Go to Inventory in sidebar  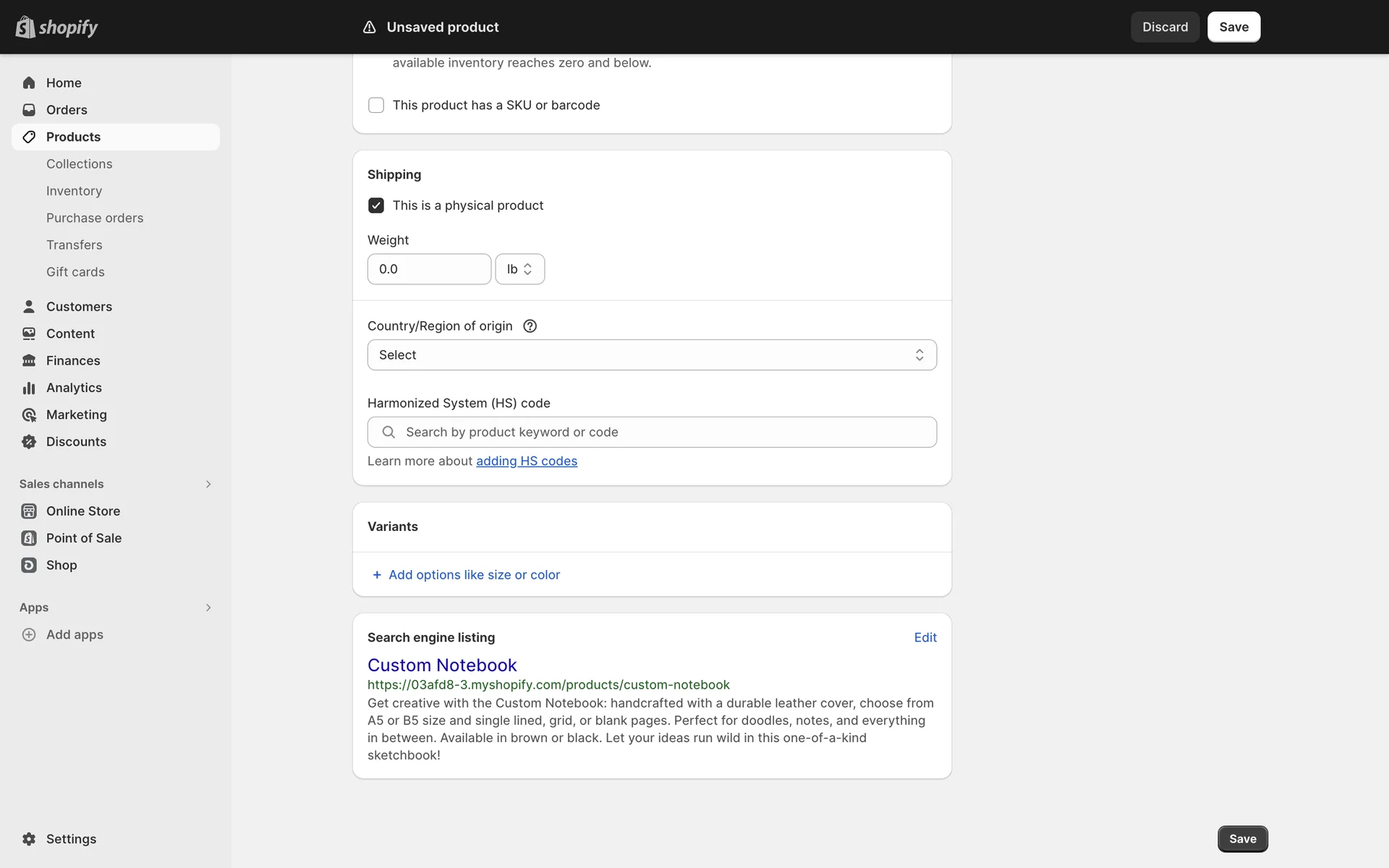click(74, 191)
